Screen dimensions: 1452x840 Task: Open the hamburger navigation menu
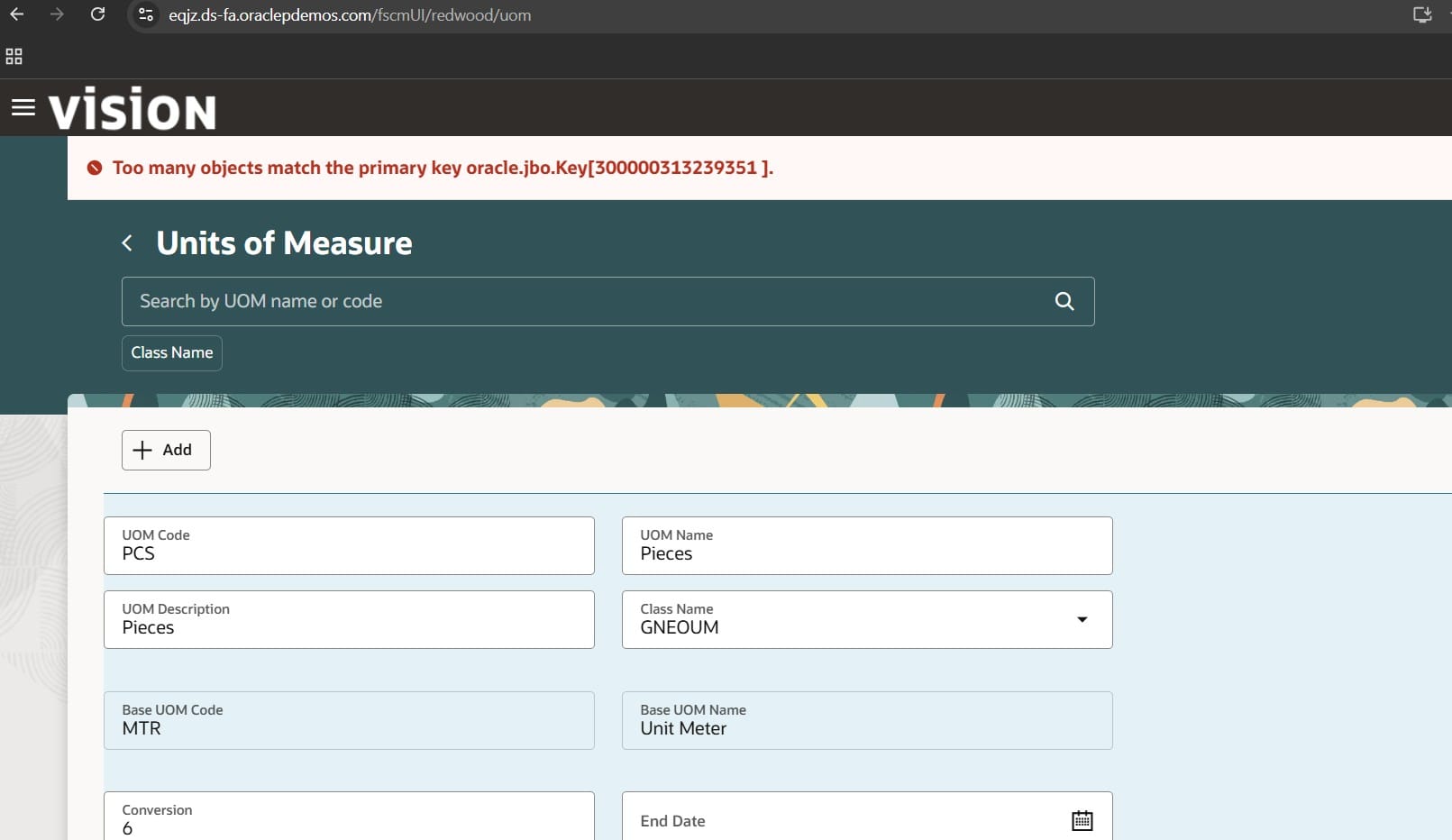(x=23, y=108)
